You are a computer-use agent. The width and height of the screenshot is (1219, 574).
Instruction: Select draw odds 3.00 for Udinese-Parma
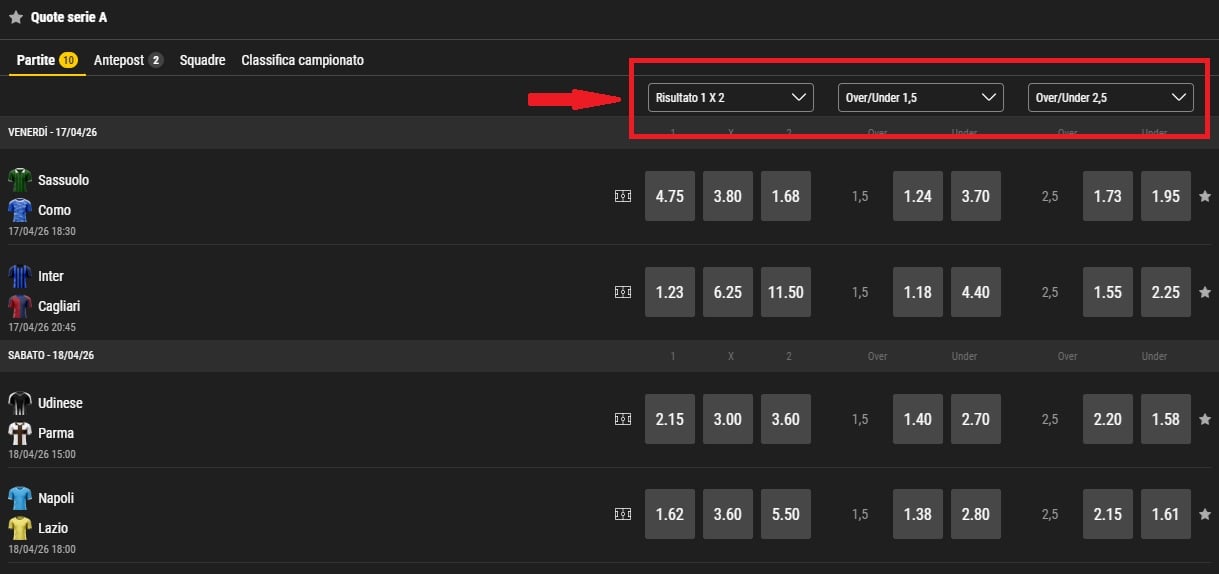(728, 419)
